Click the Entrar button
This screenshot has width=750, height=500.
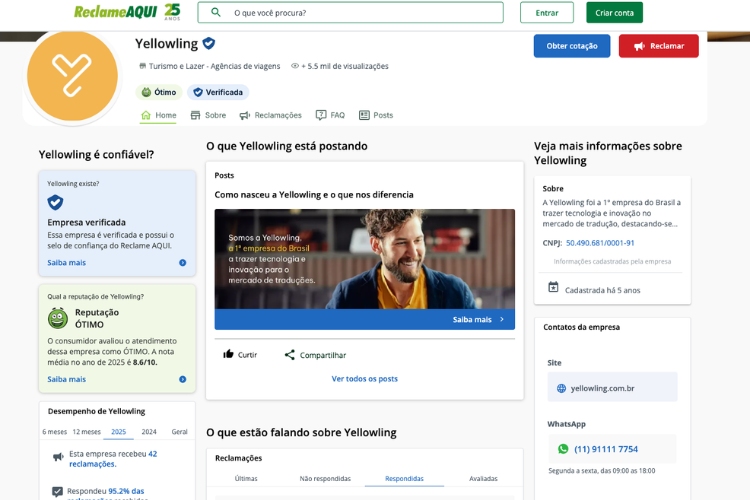(x=547, y=13)
